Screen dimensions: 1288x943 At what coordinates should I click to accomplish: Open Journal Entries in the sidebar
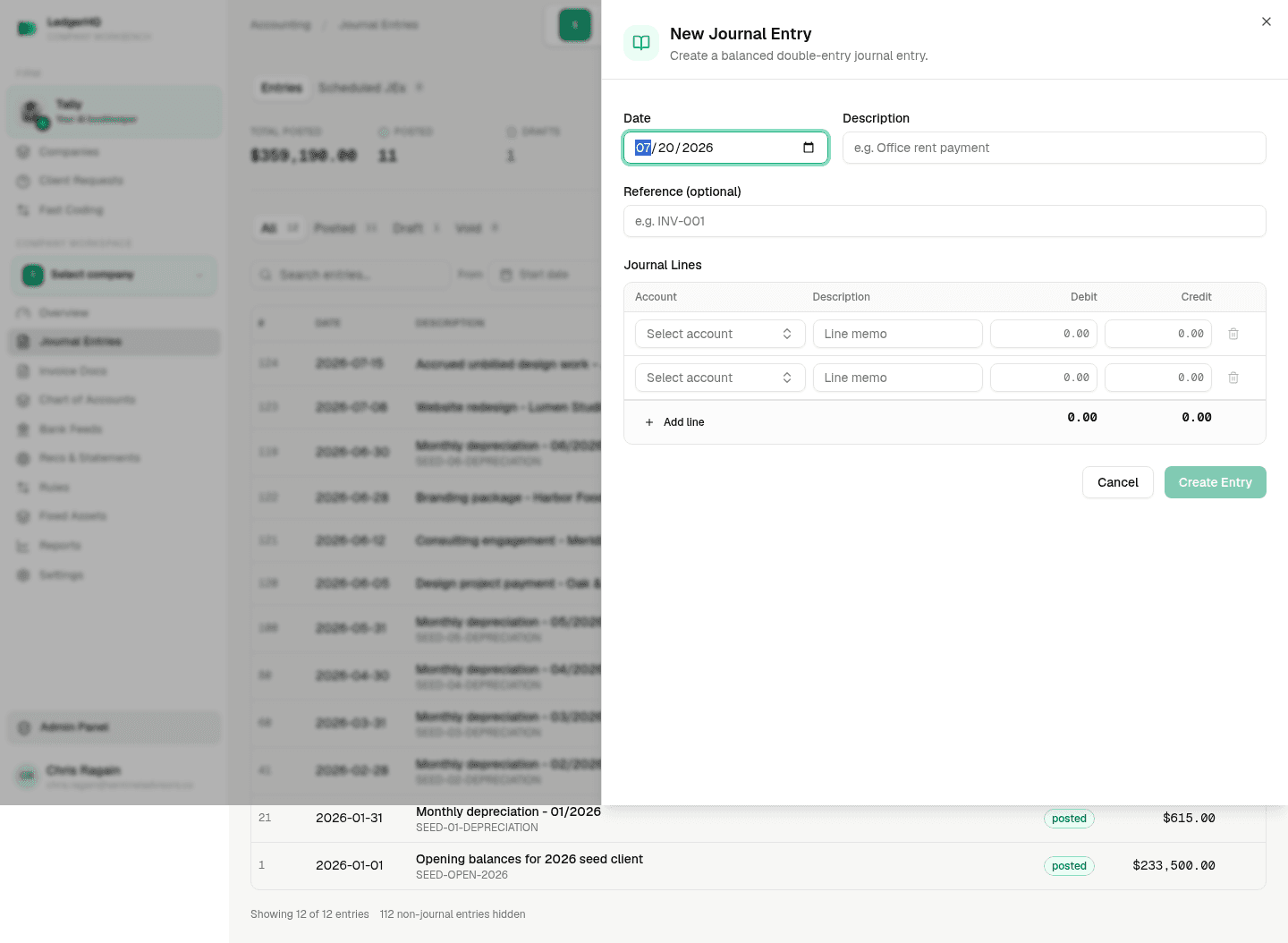(x=114, y=342)
